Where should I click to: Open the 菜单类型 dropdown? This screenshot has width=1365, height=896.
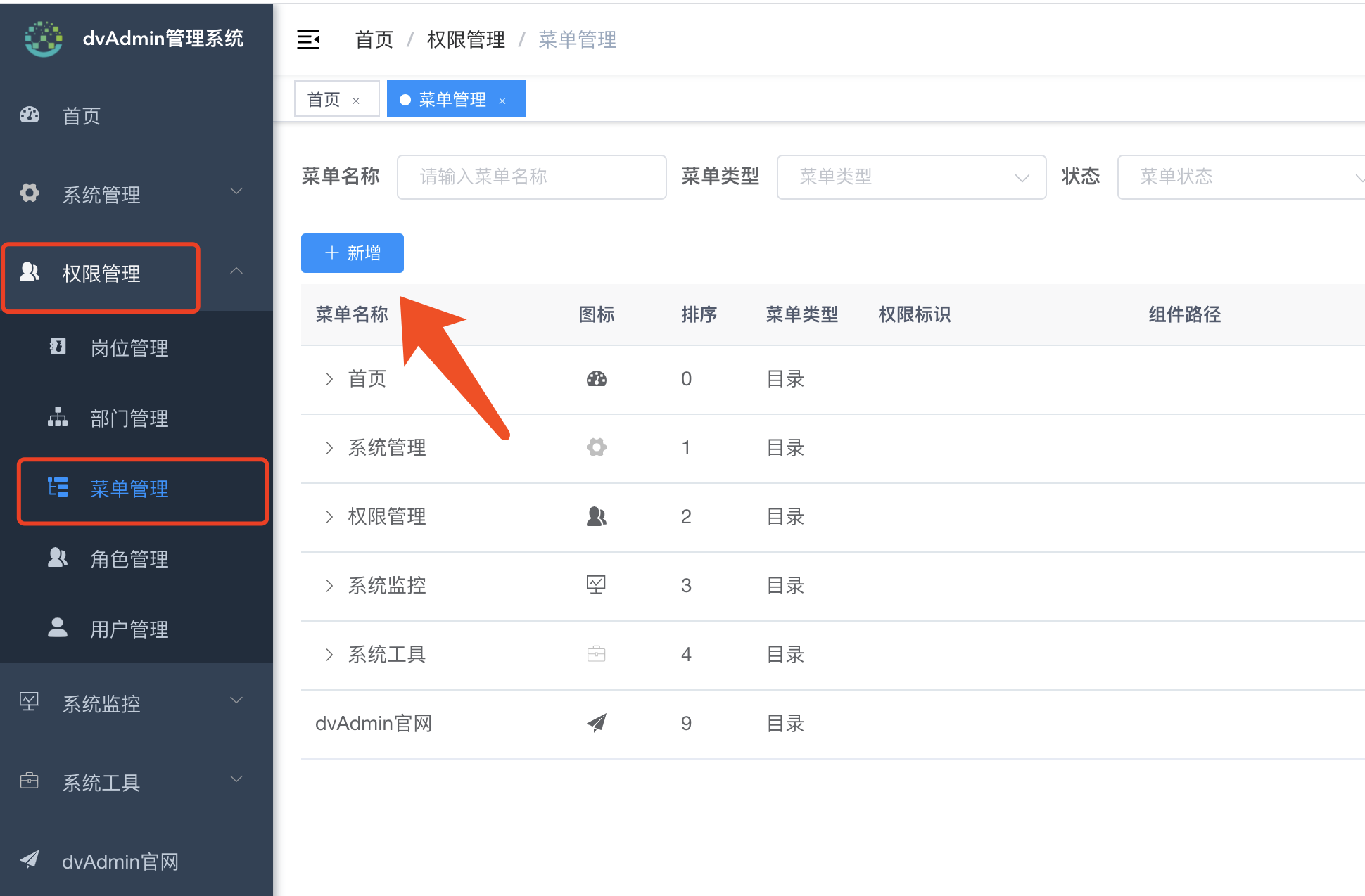pos(911,177)
